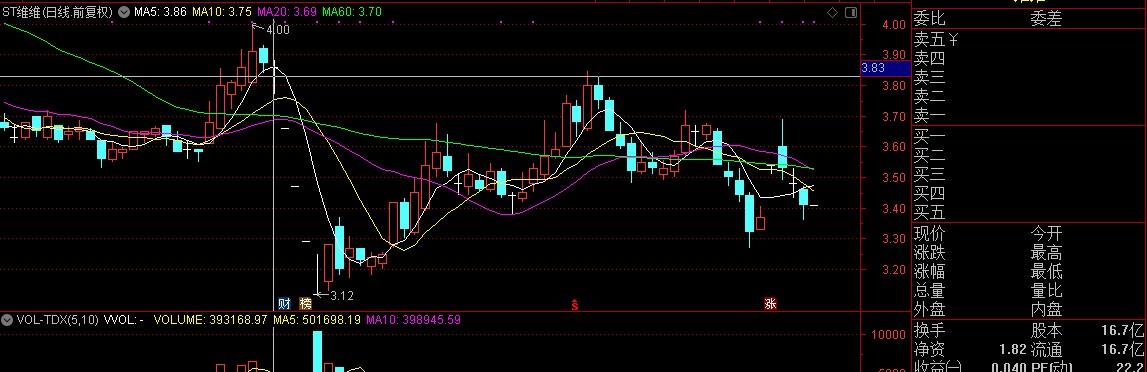1147x372 pixels.
Task: Click the panel toggle square icon beside the diamond
Action: click(851, 12)
